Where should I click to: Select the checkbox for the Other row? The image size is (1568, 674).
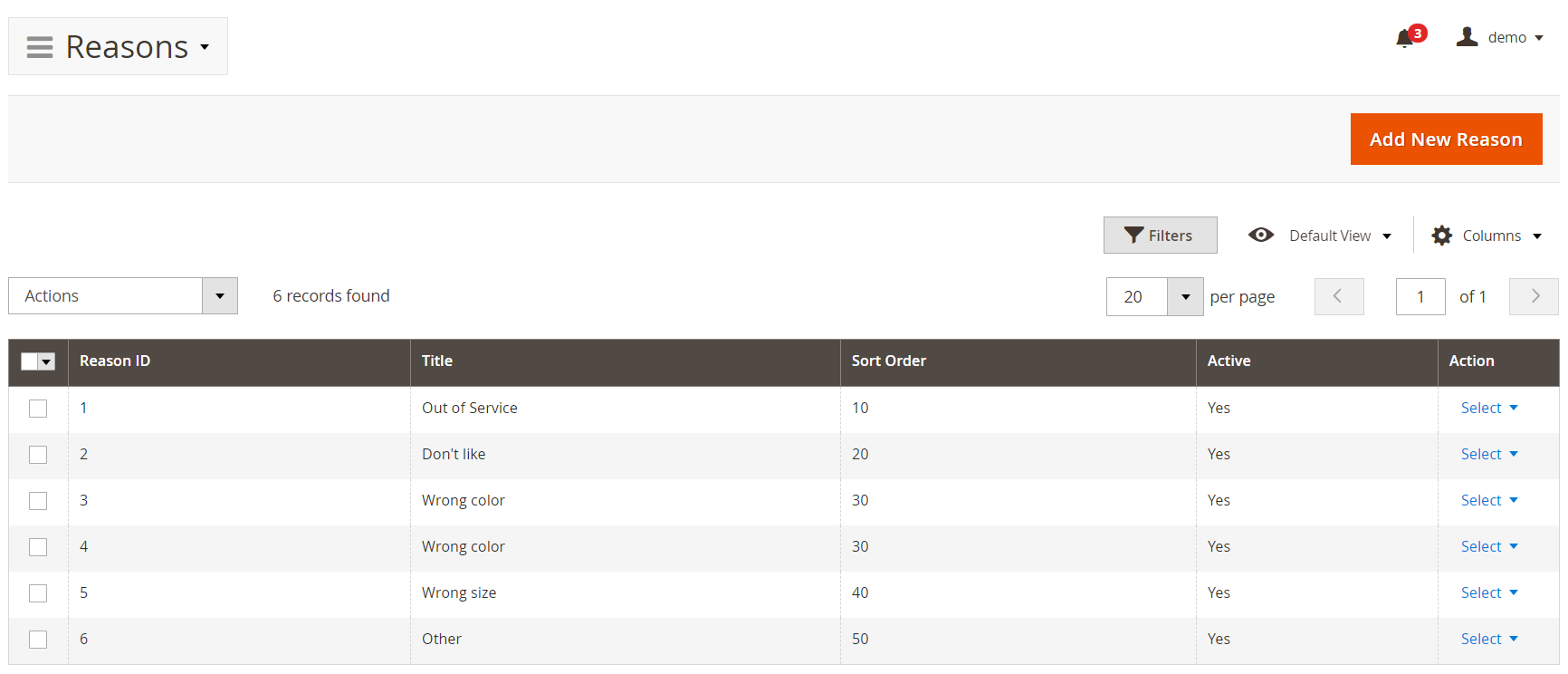[38, 640]
